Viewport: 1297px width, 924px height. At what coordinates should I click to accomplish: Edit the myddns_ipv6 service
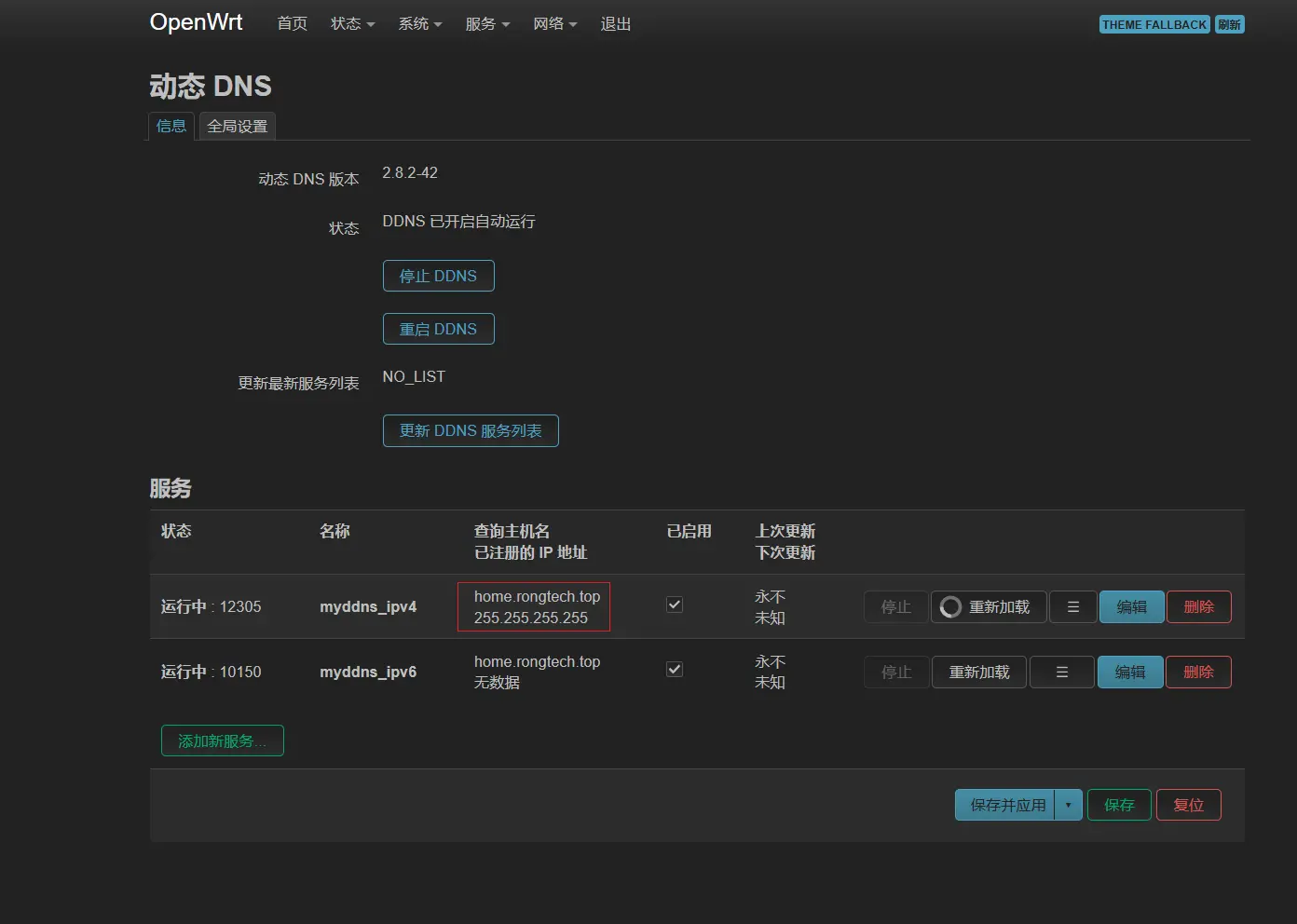pos(1130,673)
